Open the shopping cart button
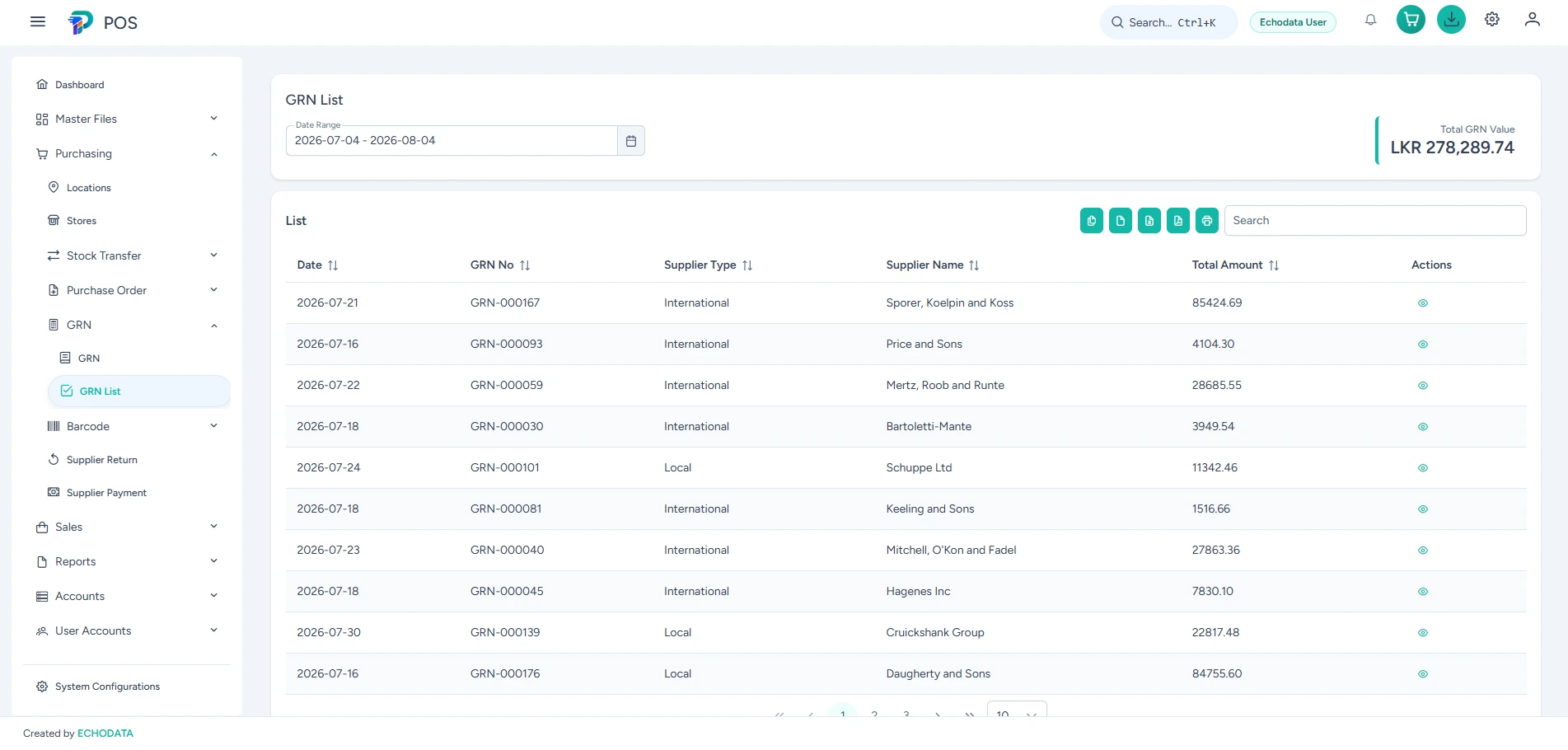The width and height of the screenshot is (1568, 750). pos(1411,20)
